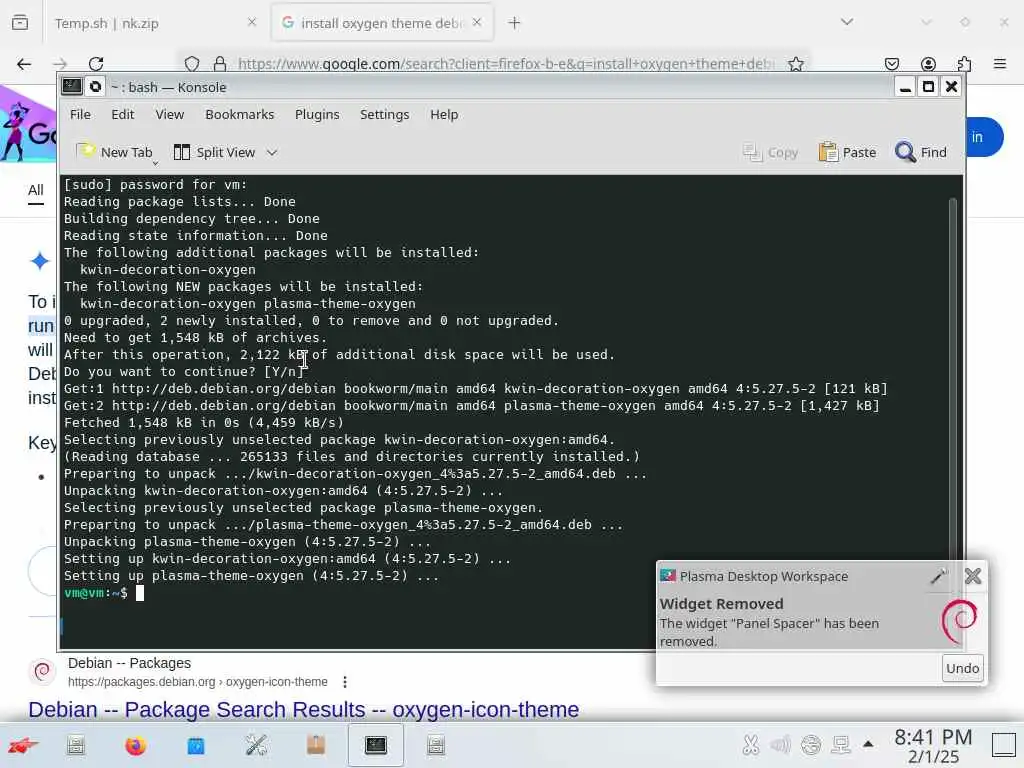Open the blue software store taskbar icon

[196, 745]
